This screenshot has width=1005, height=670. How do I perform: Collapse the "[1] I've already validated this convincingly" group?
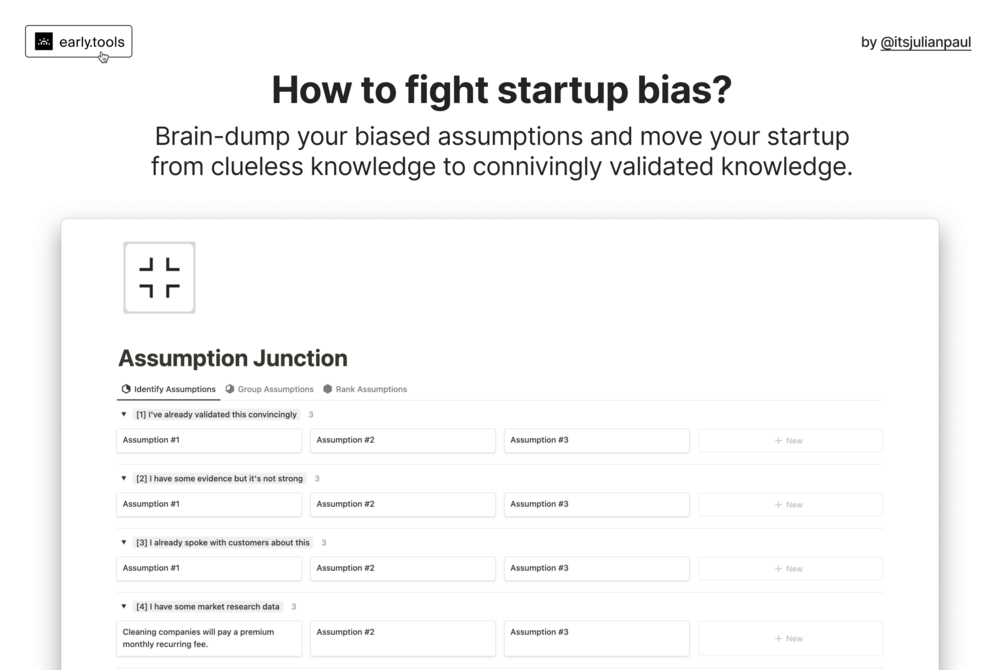click(124, 414)
